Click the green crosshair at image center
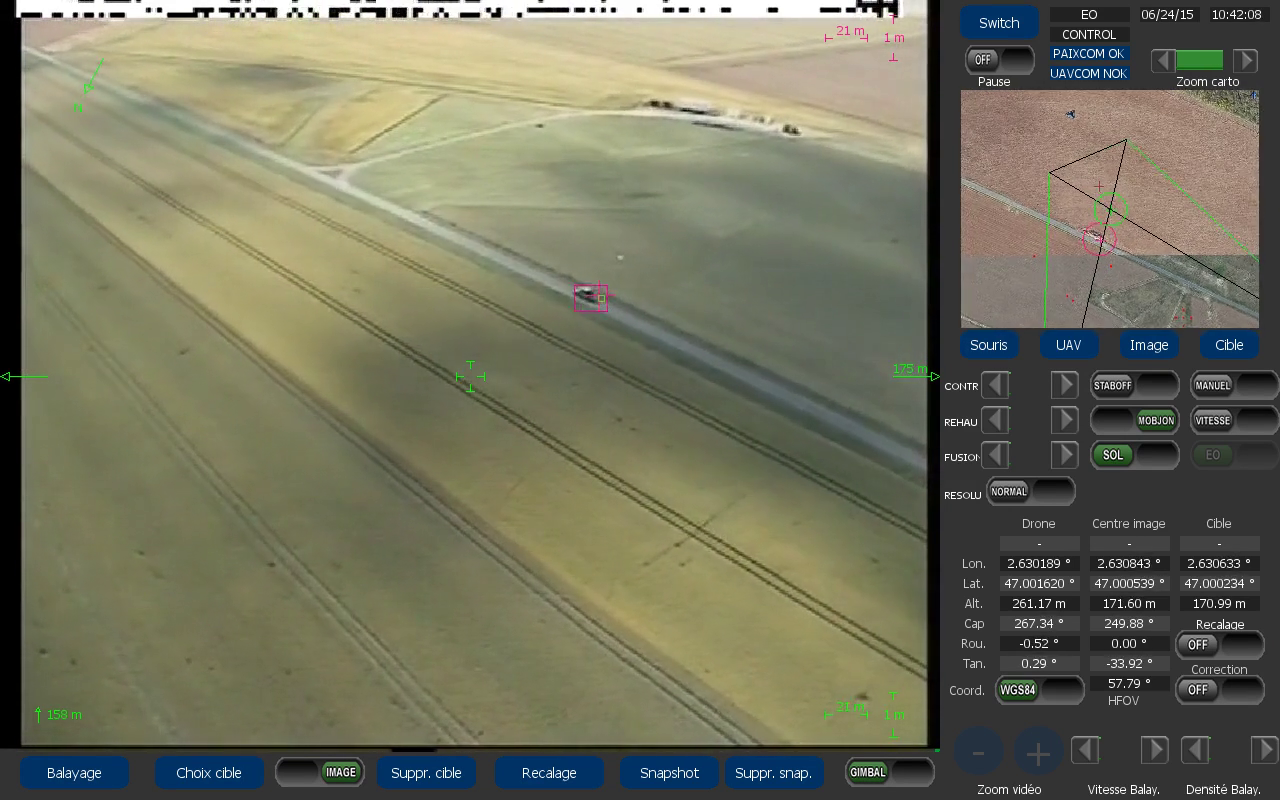Image resolution: width=1280 pixels, height=800 pixels. point(470,376)
